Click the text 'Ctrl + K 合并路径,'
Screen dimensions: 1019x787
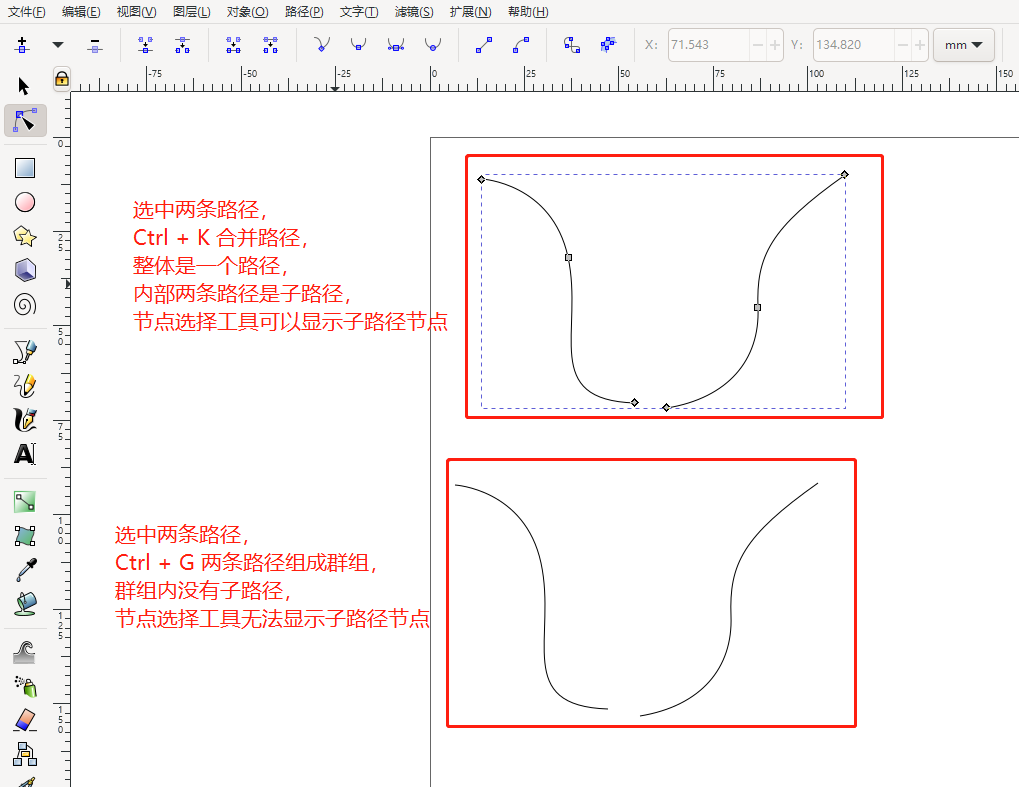(220, 238)
